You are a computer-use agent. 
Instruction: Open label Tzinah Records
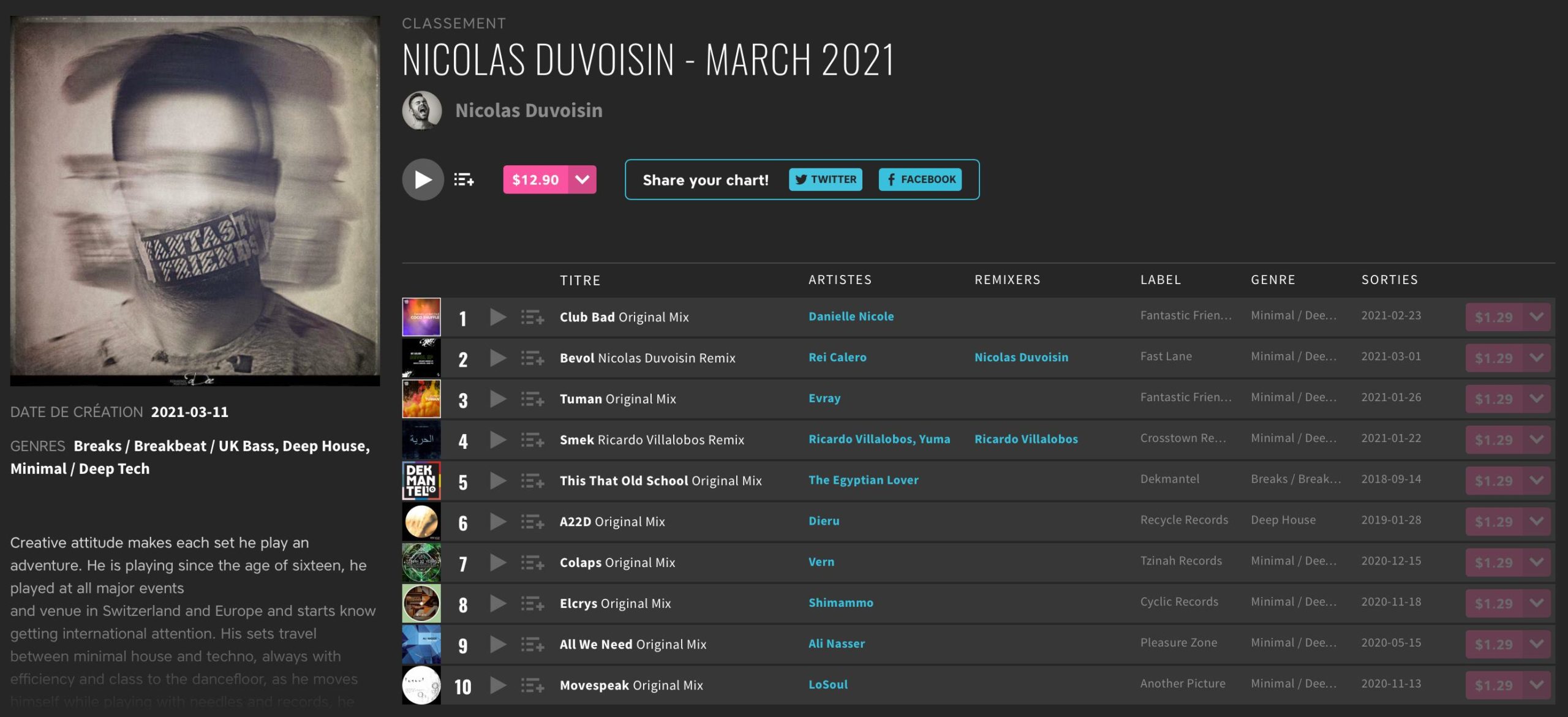(x=1181, y=561)
